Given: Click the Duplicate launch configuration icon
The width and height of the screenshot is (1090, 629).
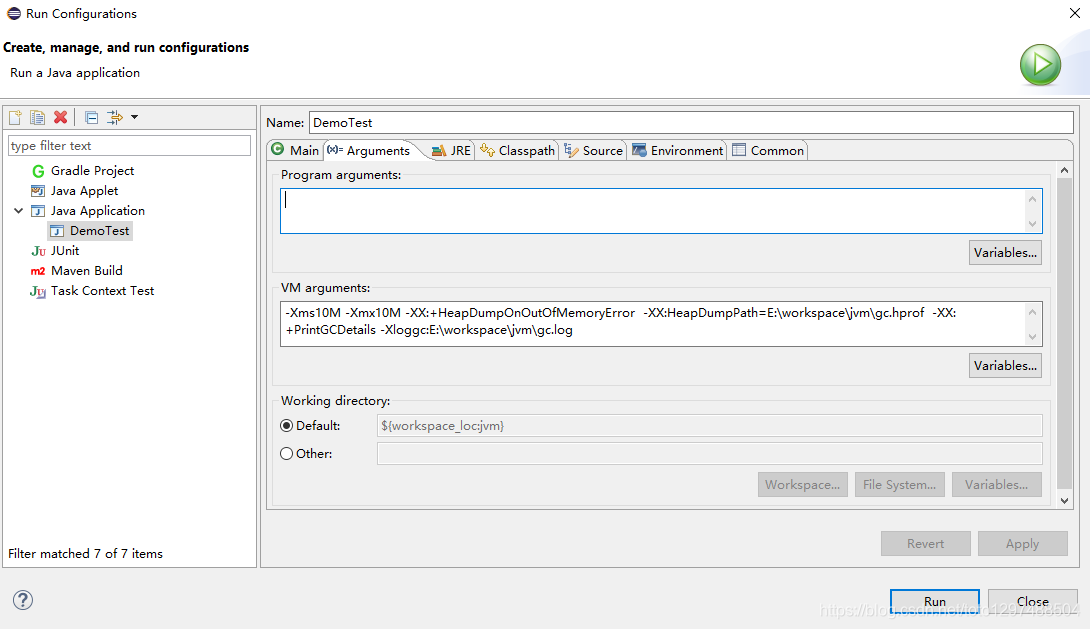Looking at the screenshot, I should pyautogui.click(x=38, y=117).
